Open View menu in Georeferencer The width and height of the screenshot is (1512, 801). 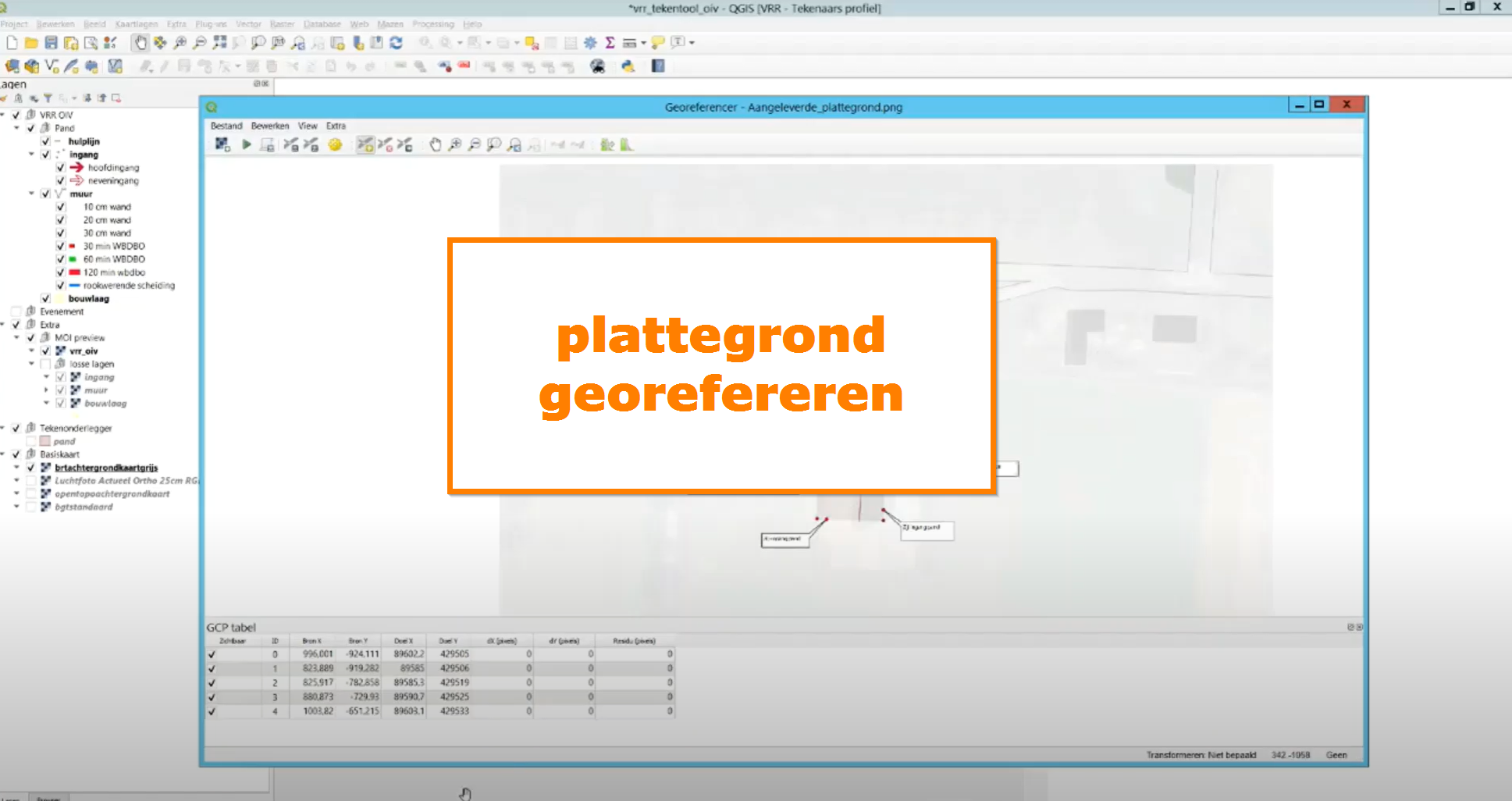[x=308, y=126]
